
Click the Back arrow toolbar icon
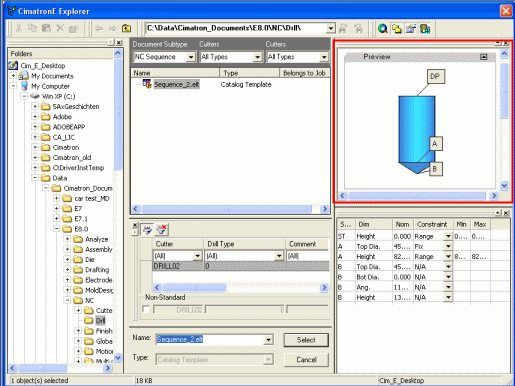99,29
